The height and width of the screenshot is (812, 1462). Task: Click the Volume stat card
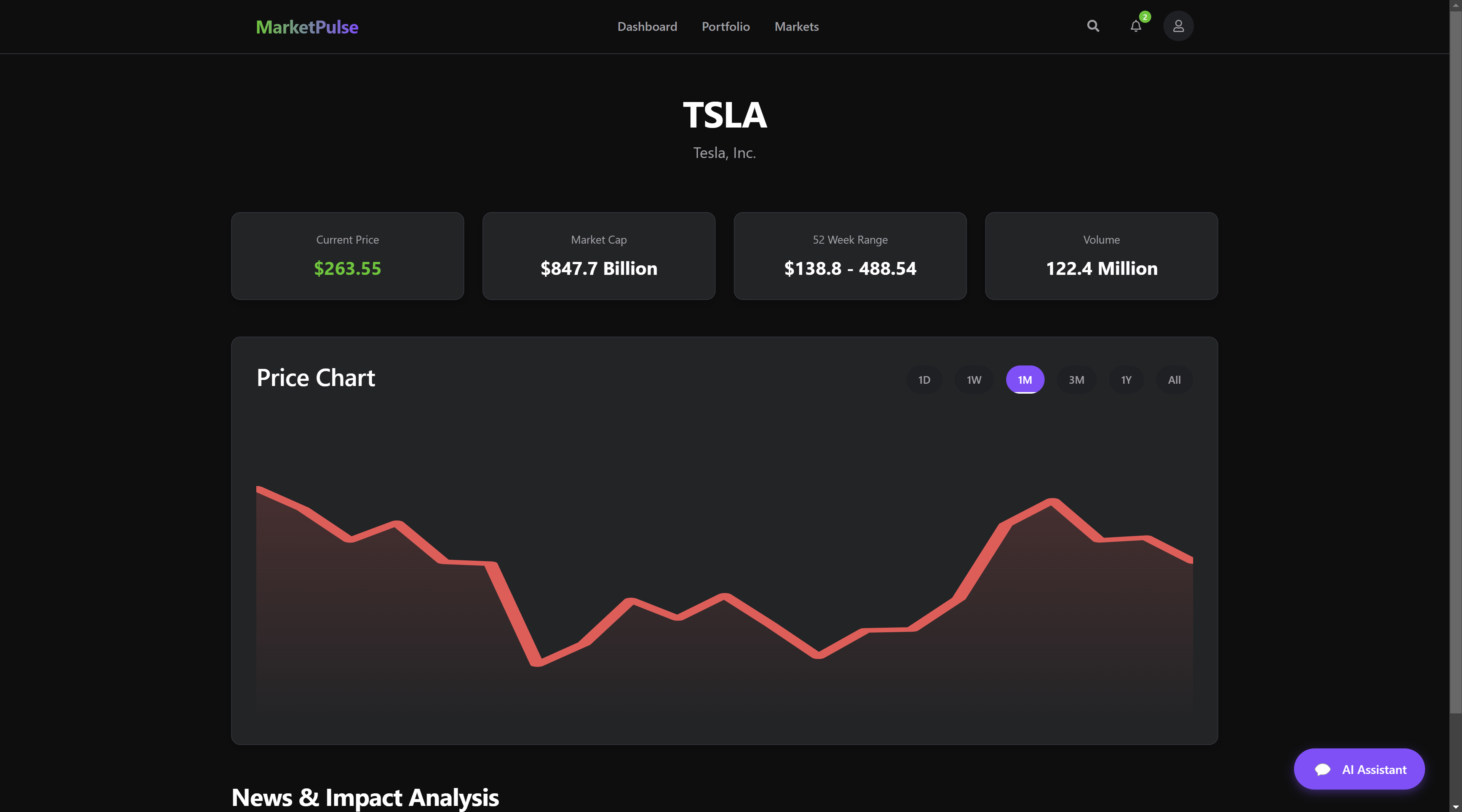1101,256
